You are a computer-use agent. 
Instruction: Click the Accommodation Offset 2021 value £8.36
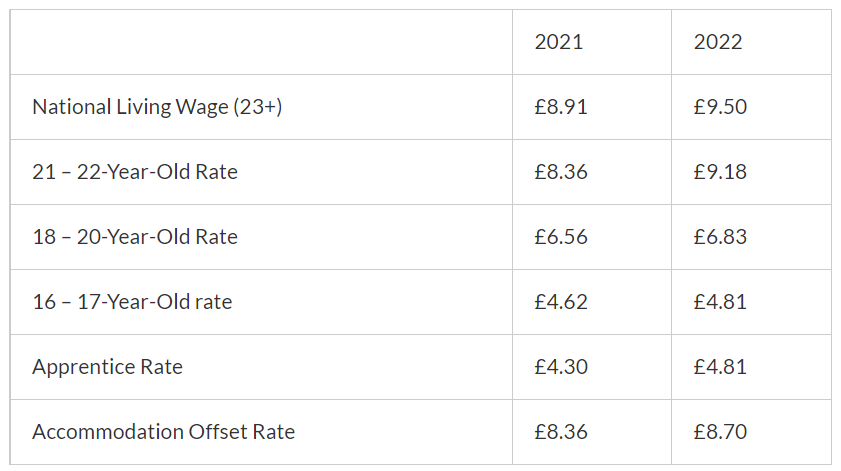[561, 432]
